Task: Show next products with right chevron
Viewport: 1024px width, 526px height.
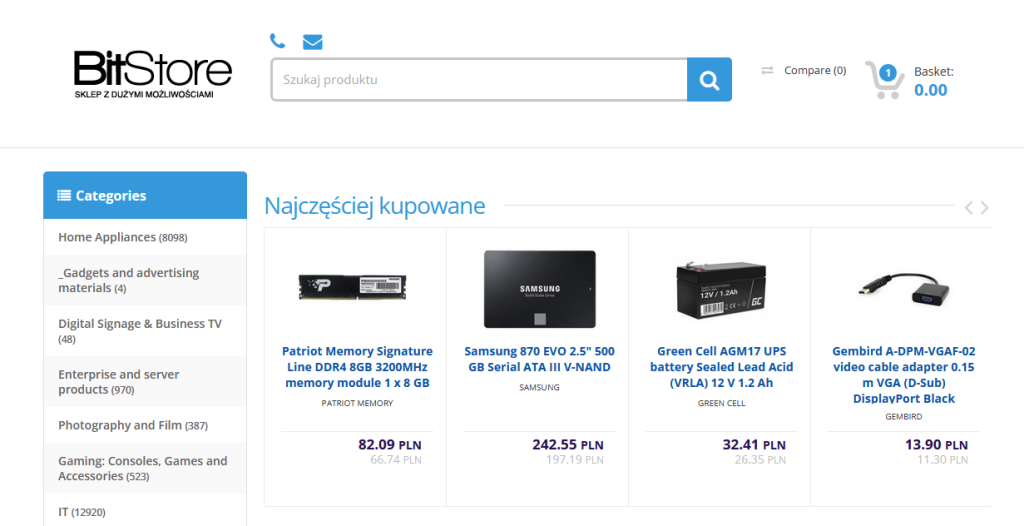Action: 984,208
